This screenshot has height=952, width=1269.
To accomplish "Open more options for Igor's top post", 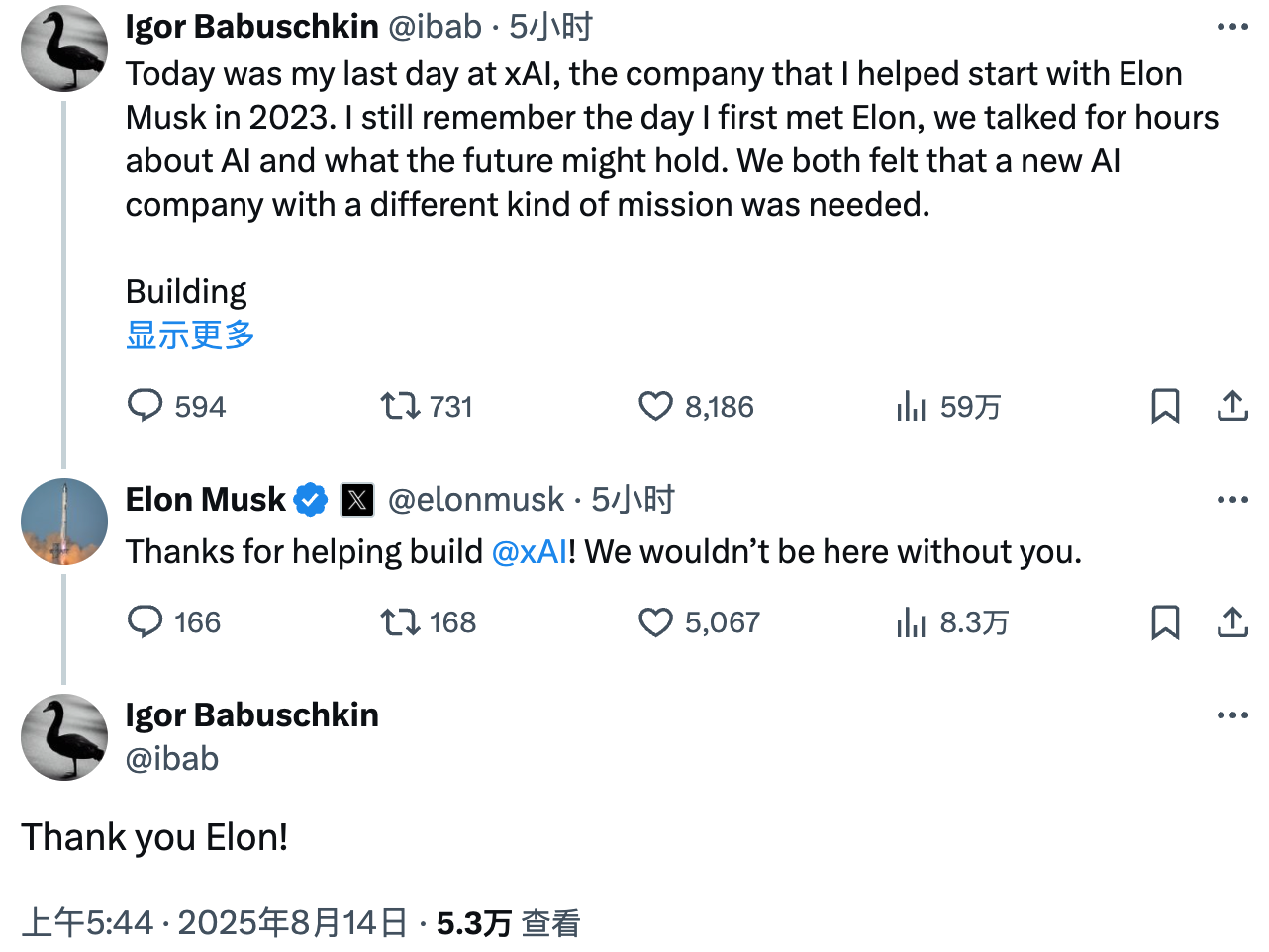I will pyautogui.click(x=1232, y=27).
